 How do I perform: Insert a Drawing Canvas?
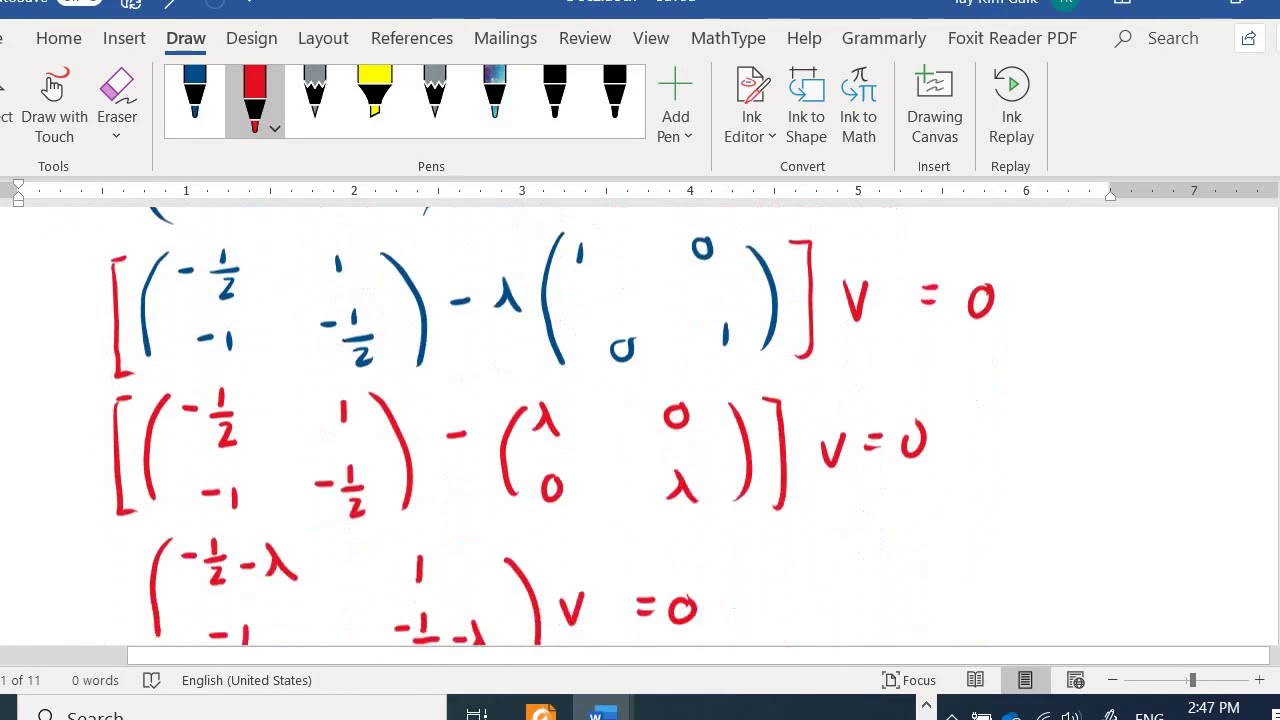click(934, 106)
